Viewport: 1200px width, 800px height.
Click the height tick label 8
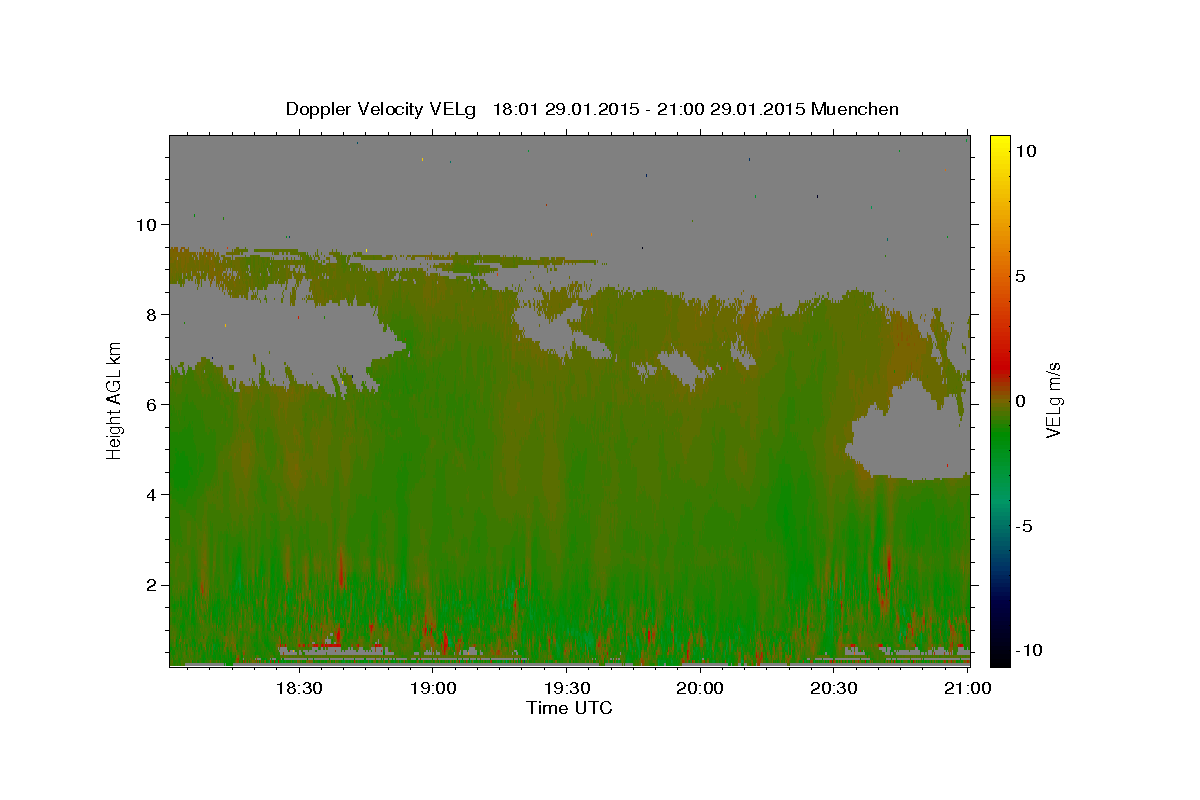[x=152, y=315]
